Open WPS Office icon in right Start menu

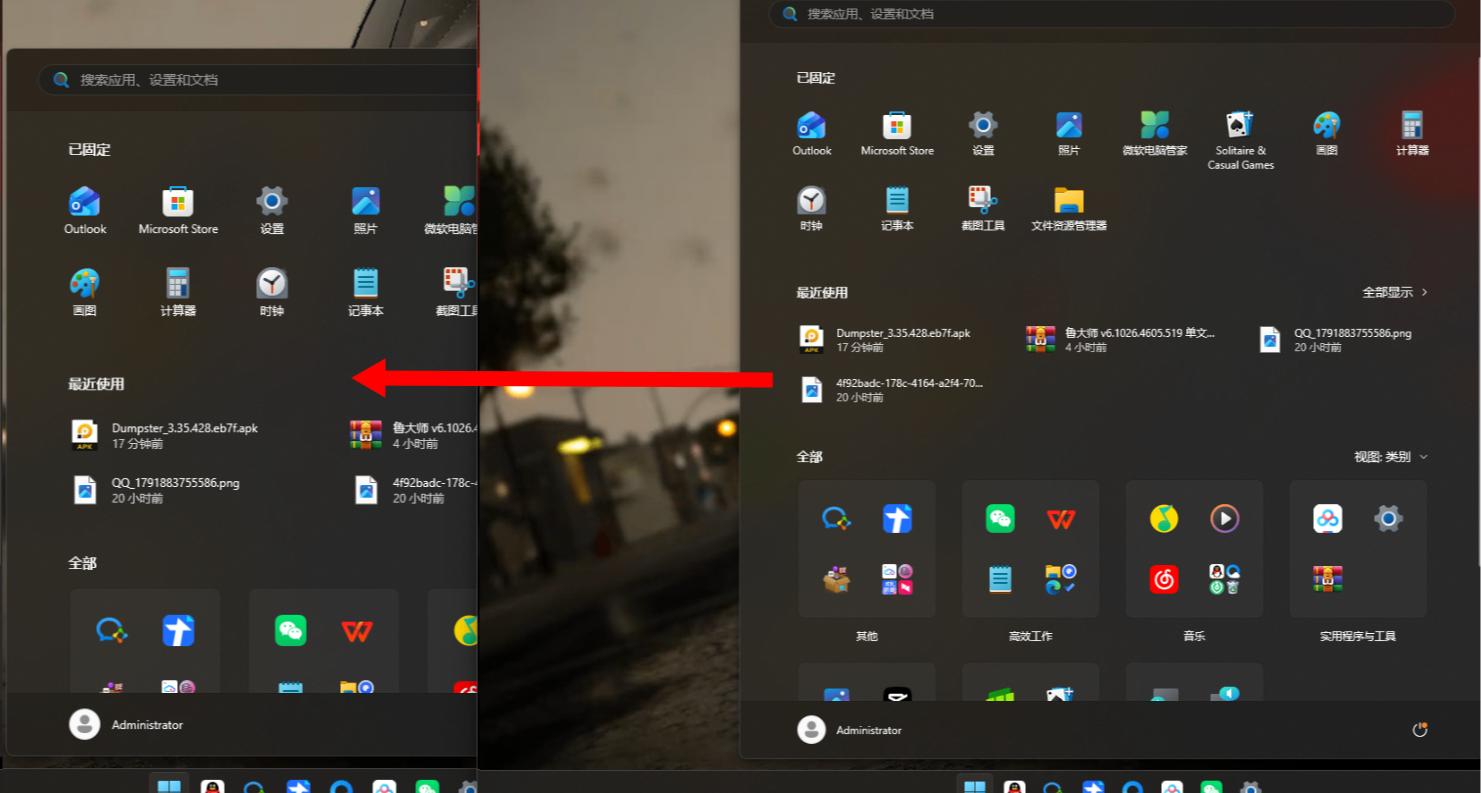pos(1061,518)
